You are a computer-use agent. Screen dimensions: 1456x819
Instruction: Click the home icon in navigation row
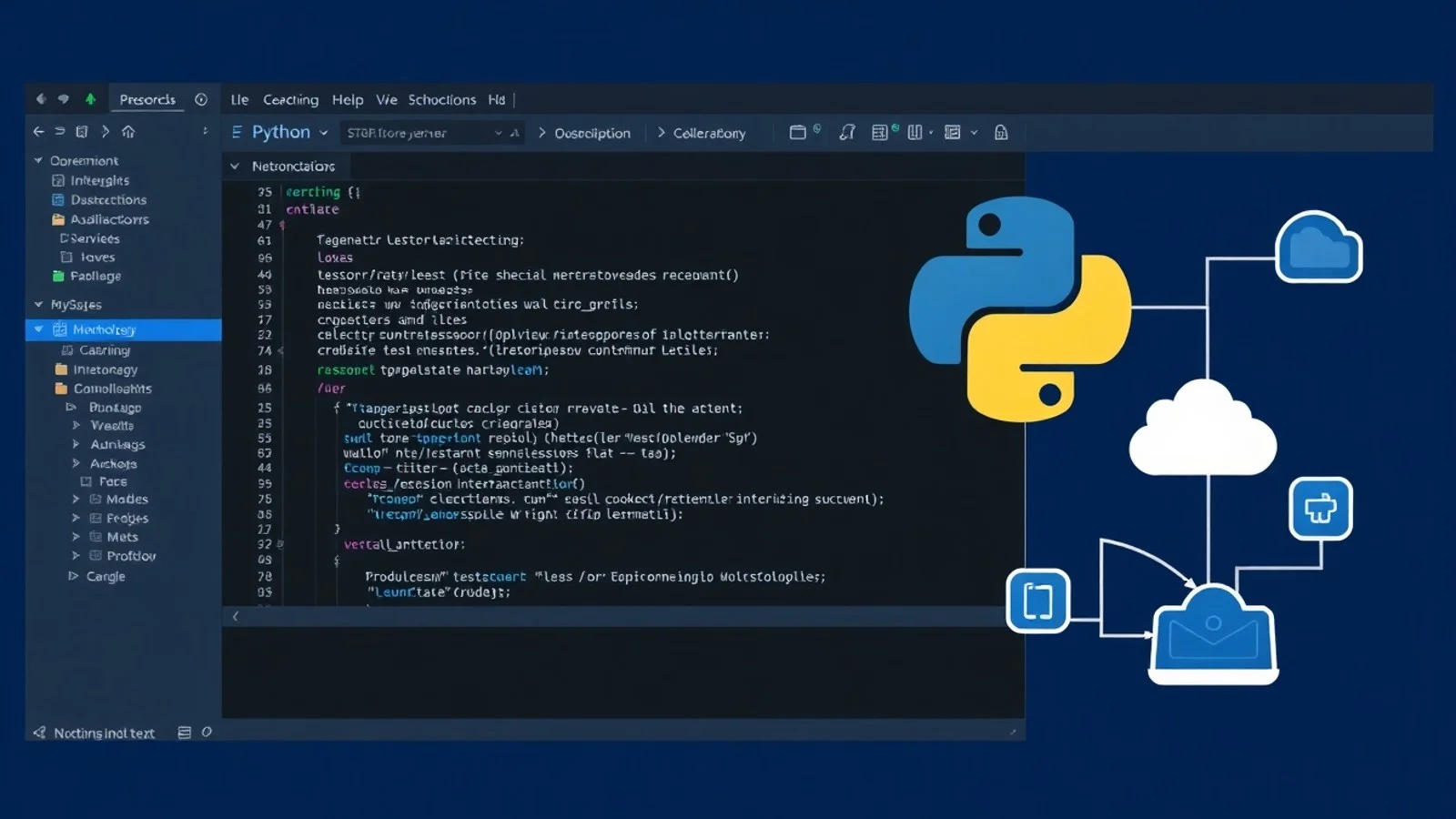click(x=128, y=131)
